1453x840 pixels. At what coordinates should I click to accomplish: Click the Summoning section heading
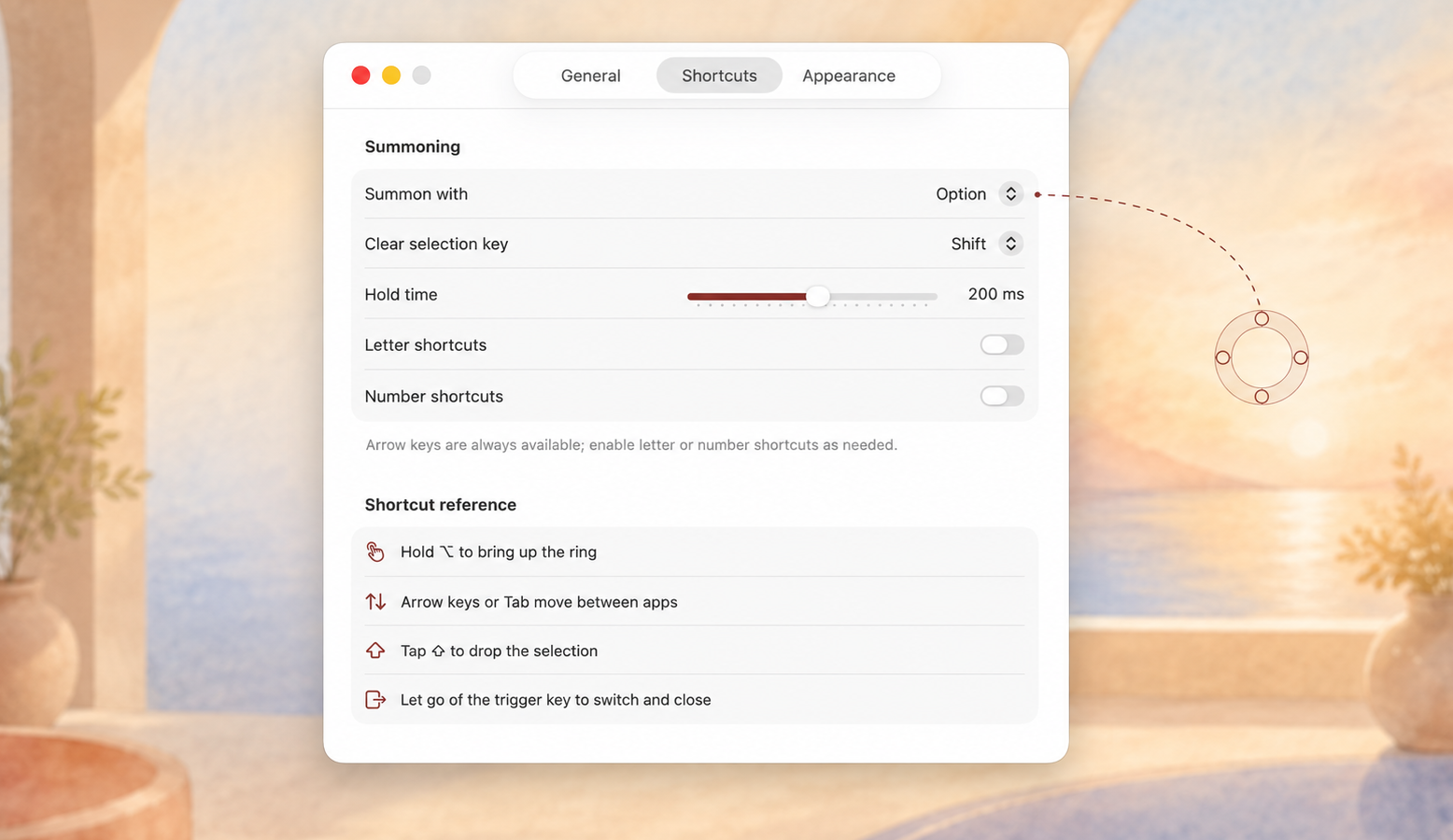tap(412, 147)
